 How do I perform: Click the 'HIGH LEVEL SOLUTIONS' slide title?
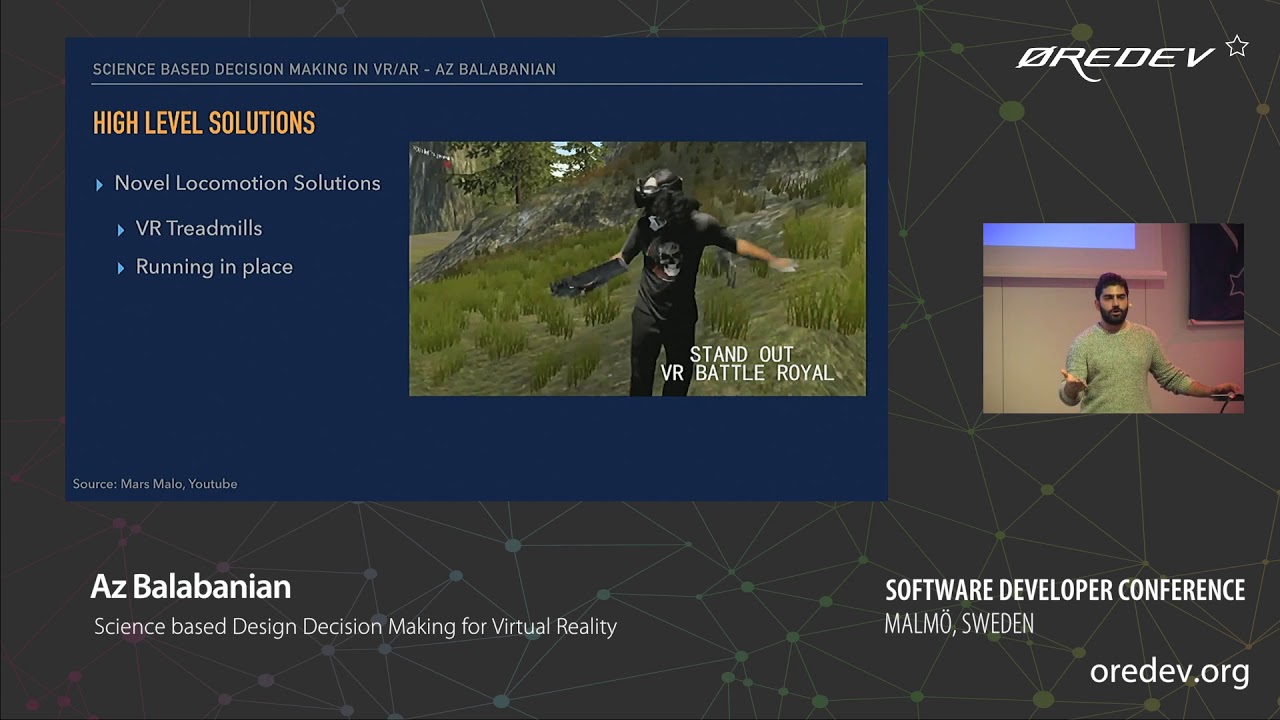coord(204,123)
